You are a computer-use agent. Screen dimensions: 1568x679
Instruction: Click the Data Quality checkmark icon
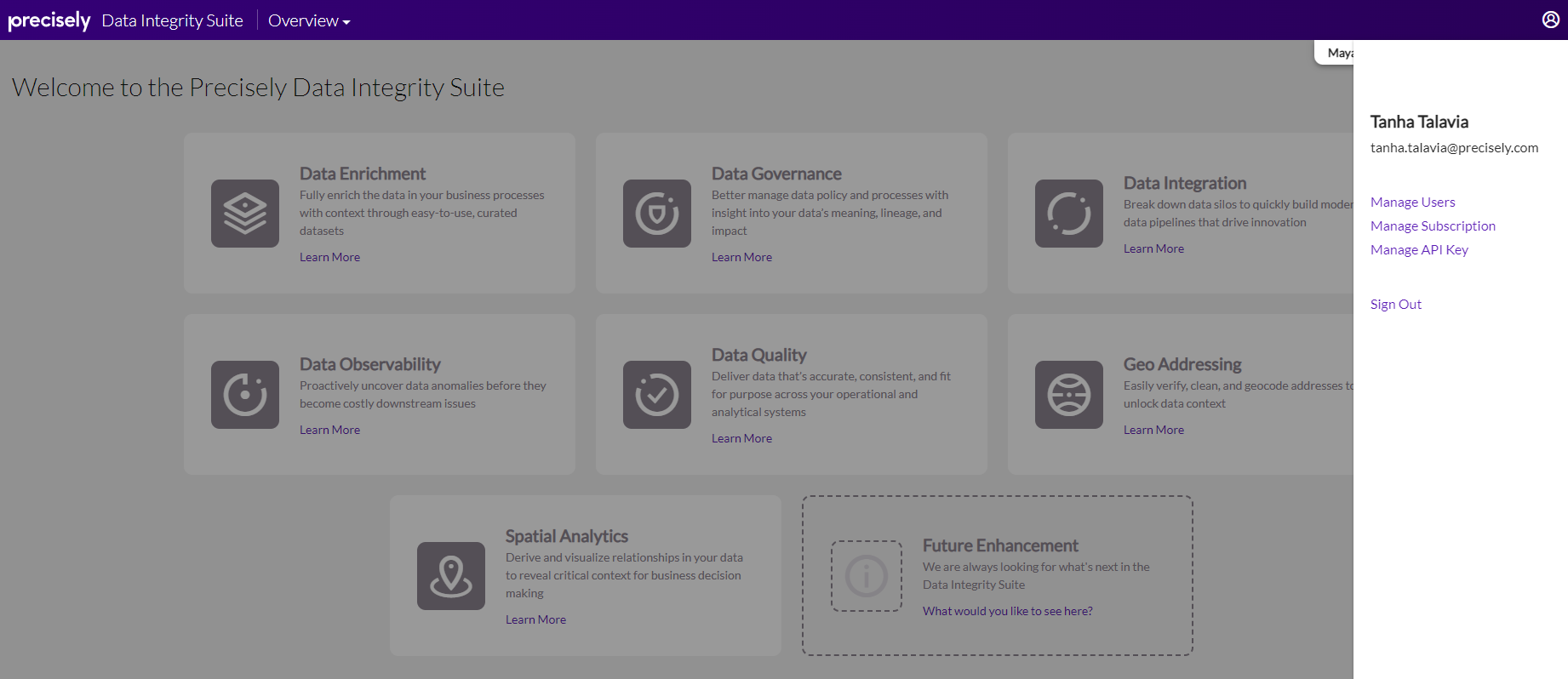click(657, 395)
